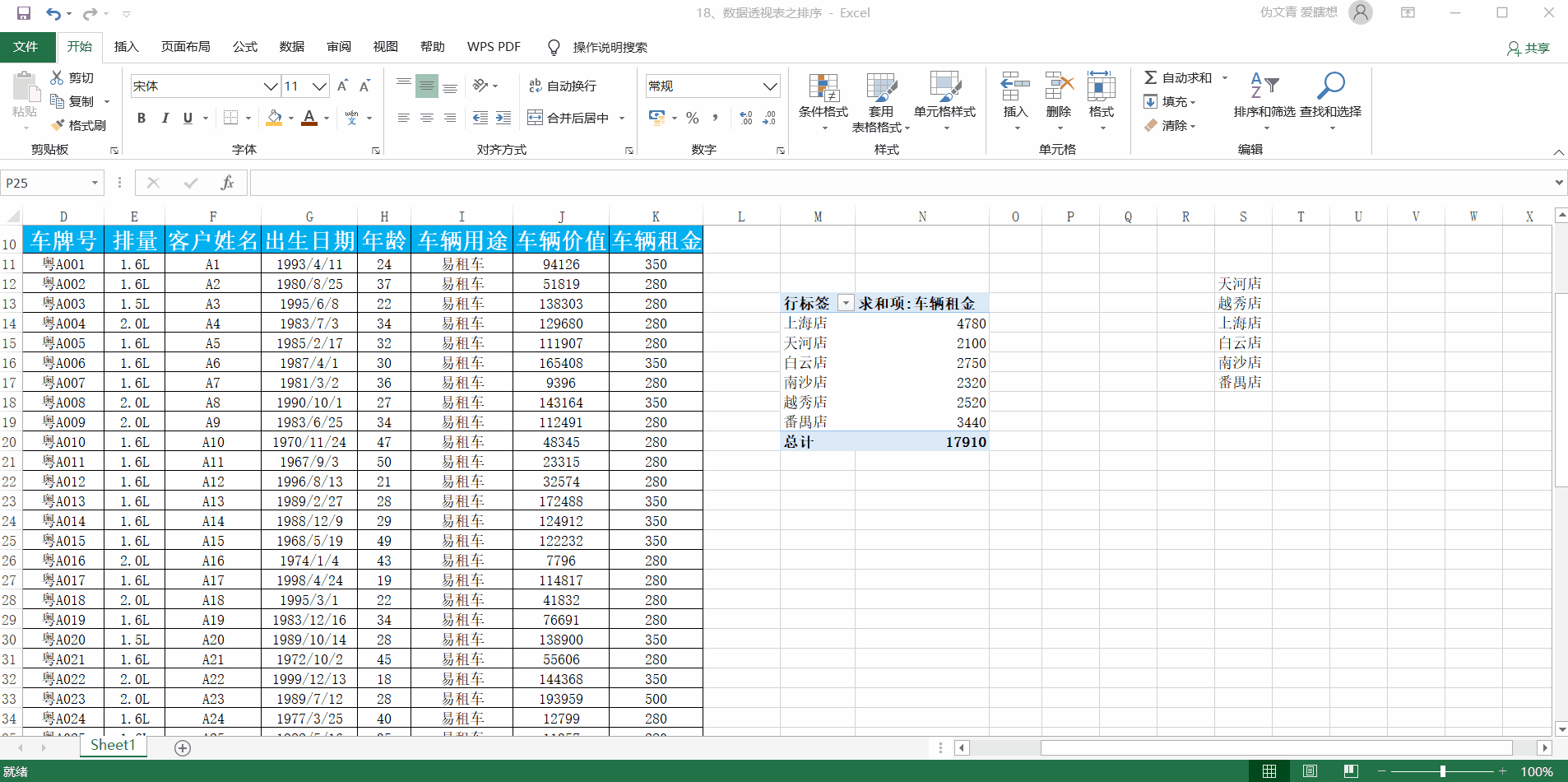Screen dimensions: 1568x782
Task: Click the Insert Function fx icon
Action: [x=227, y=183]
